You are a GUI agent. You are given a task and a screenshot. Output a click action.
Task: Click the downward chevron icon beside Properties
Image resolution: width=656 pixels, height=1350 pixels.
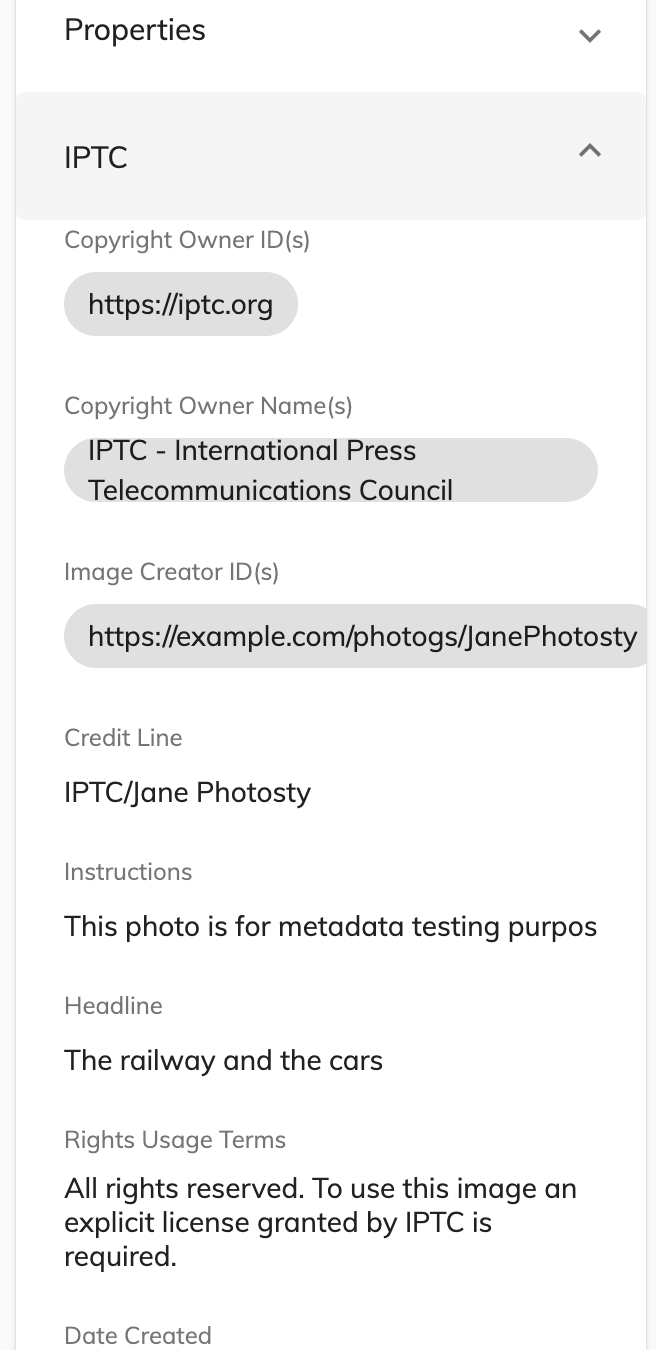pyautogui.click(x=589, y=35)
